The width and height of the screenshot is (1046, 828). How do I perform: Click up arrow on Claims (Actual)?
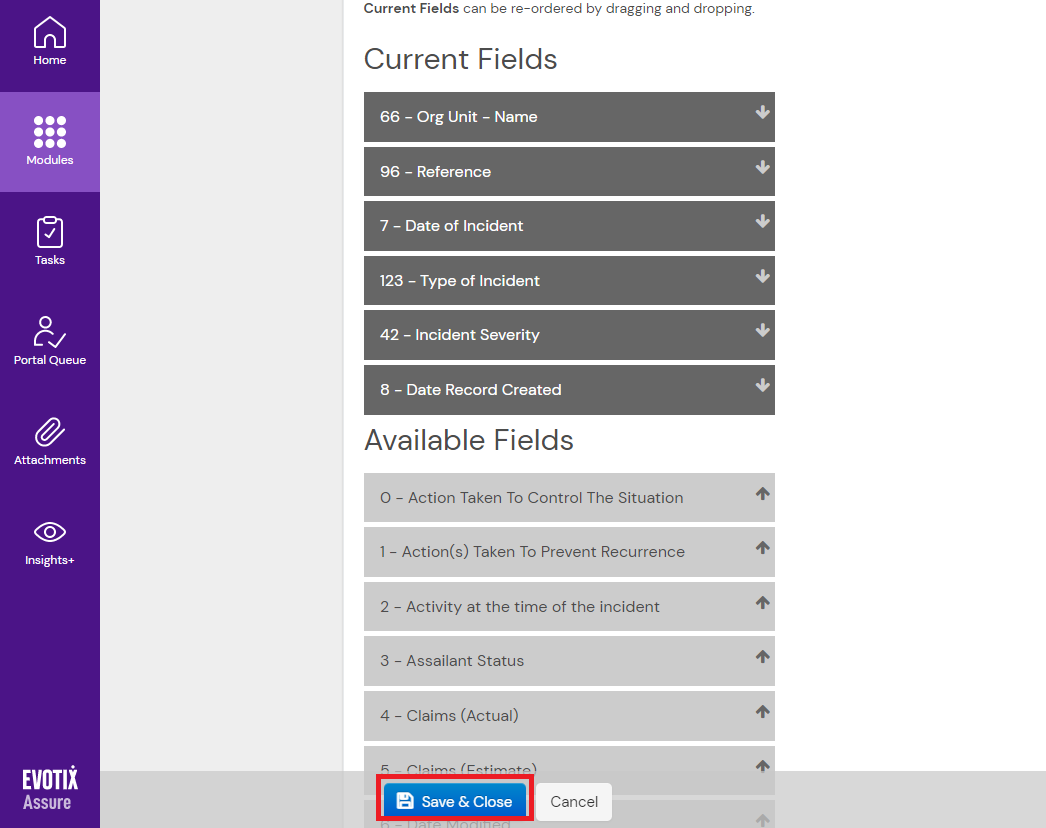pyautogui.click(x=762, y=712)
